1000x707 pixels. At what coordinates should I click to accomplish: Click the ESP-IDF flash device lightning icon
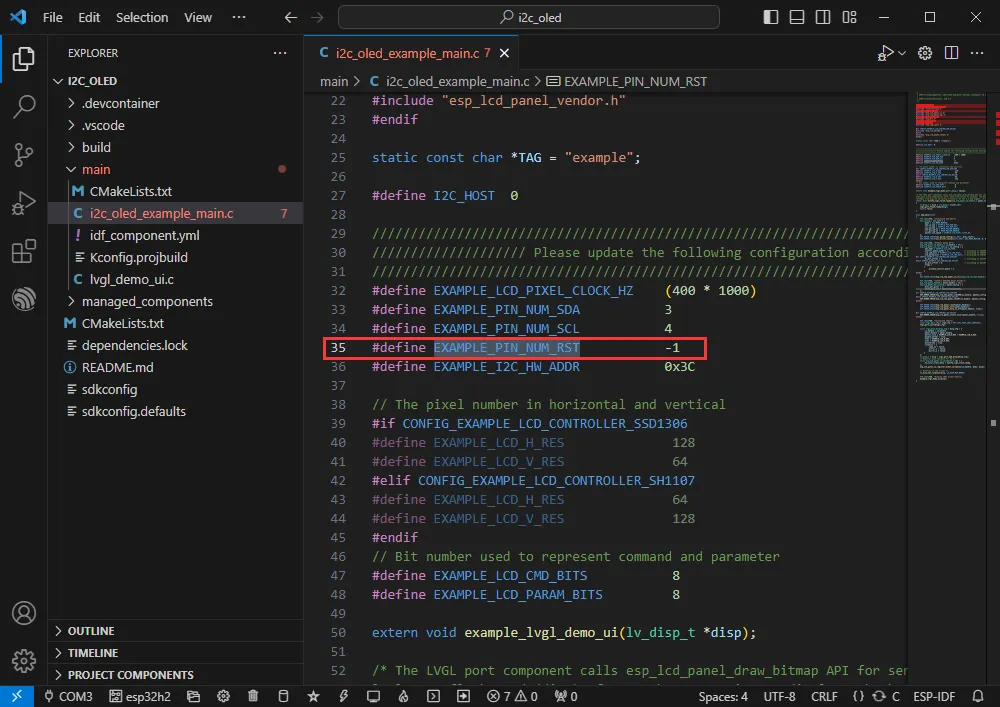click(x=342, y=696)
